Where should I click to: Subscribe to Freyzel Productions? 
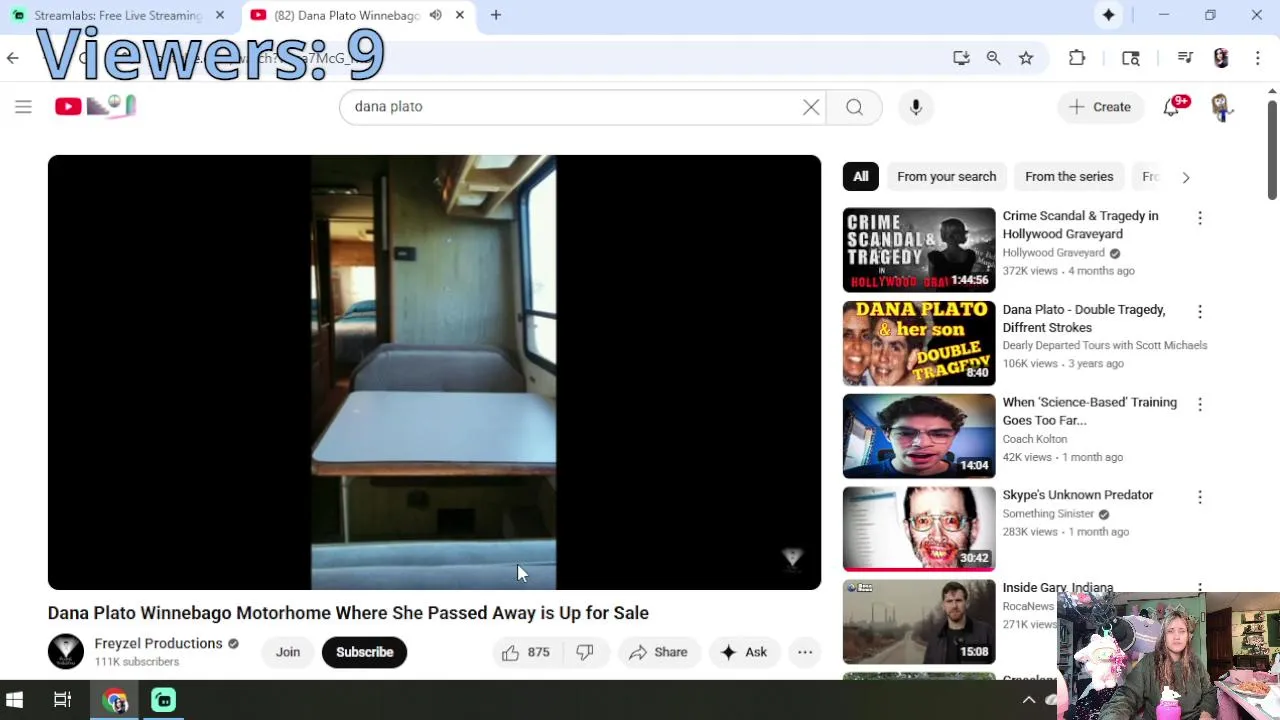364,652
